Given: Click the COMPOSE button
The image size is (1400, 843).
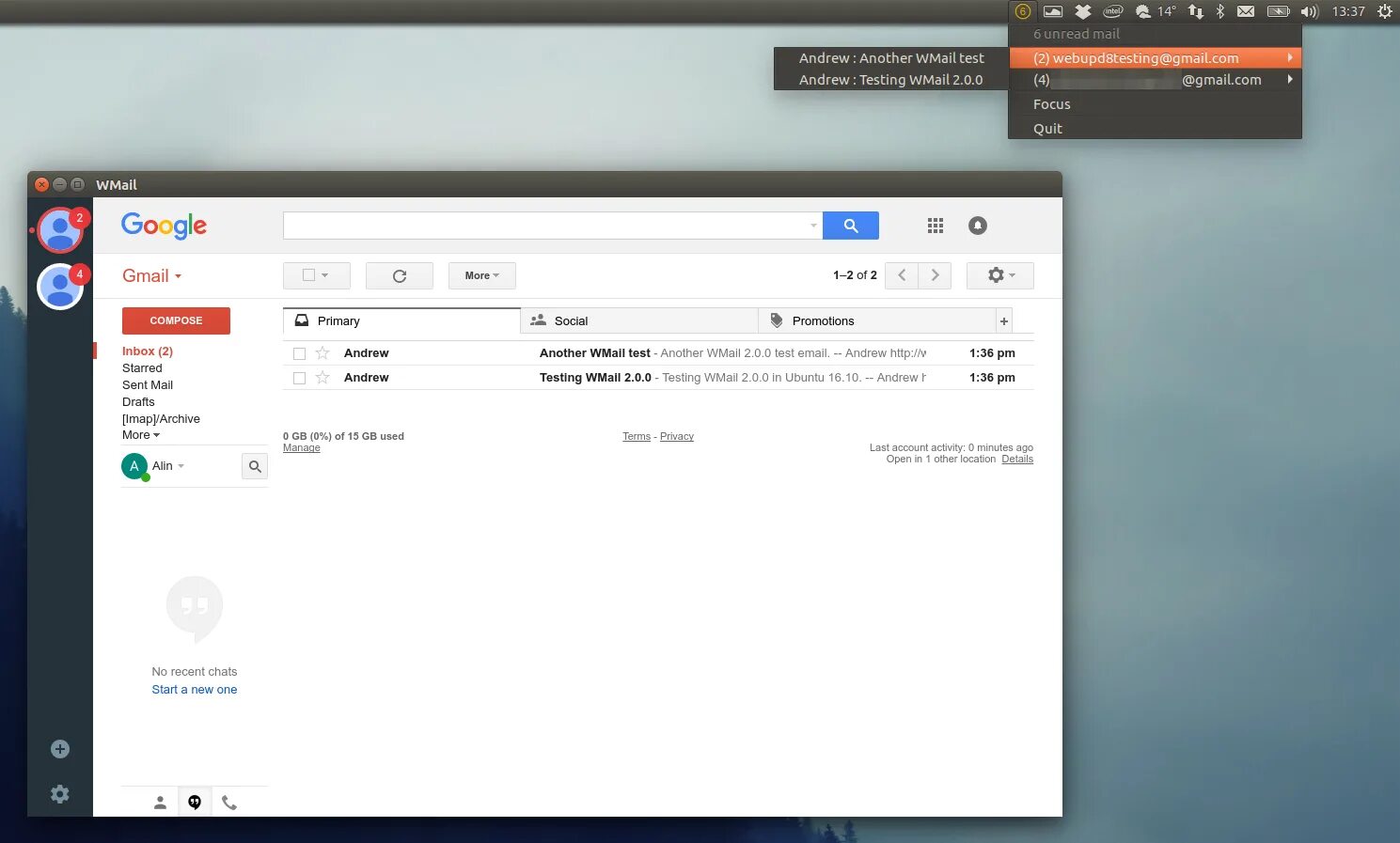Looking at the screenshot, I should 176,320.
